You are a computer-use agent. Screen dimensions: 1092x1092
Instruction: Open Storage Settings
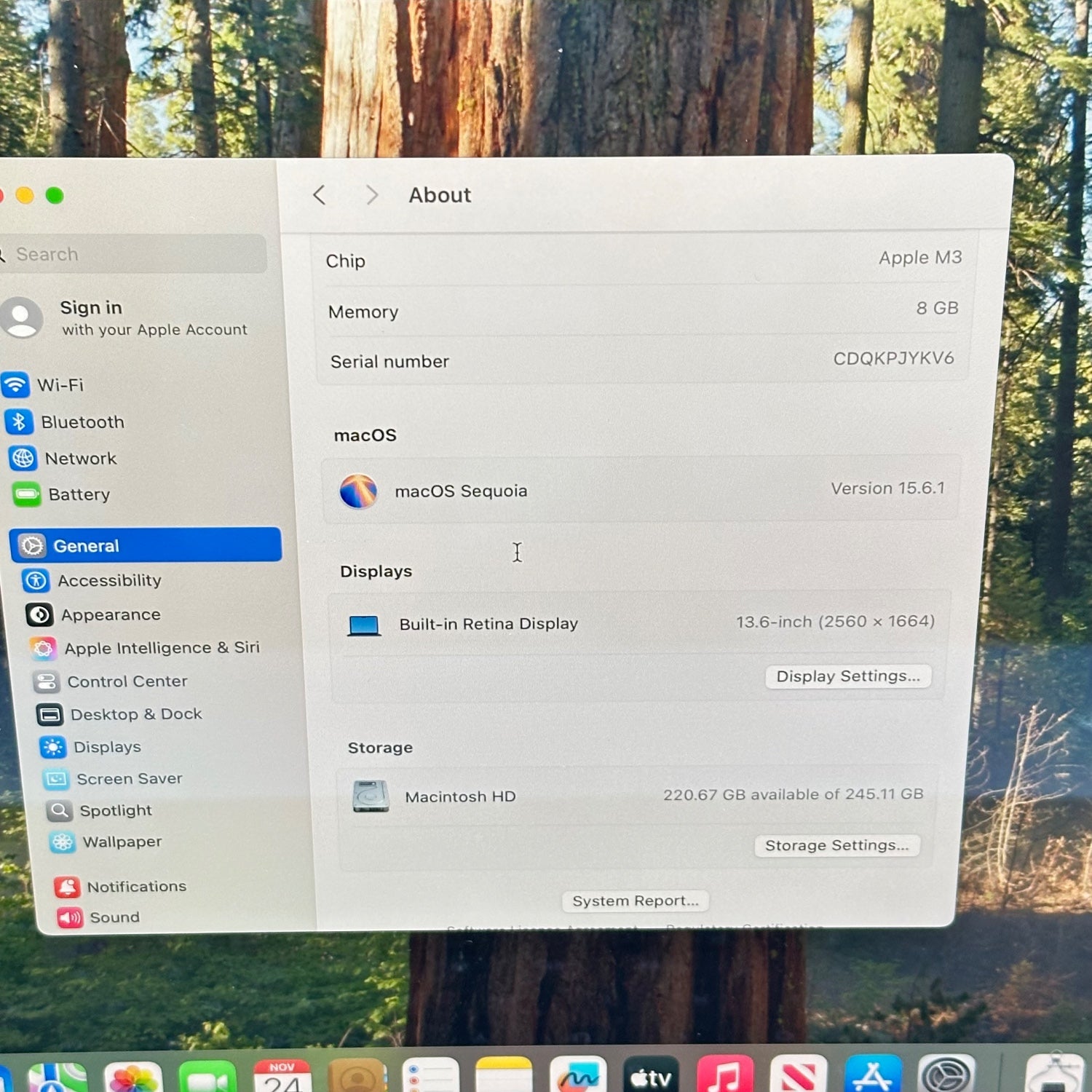coord(836,845)
